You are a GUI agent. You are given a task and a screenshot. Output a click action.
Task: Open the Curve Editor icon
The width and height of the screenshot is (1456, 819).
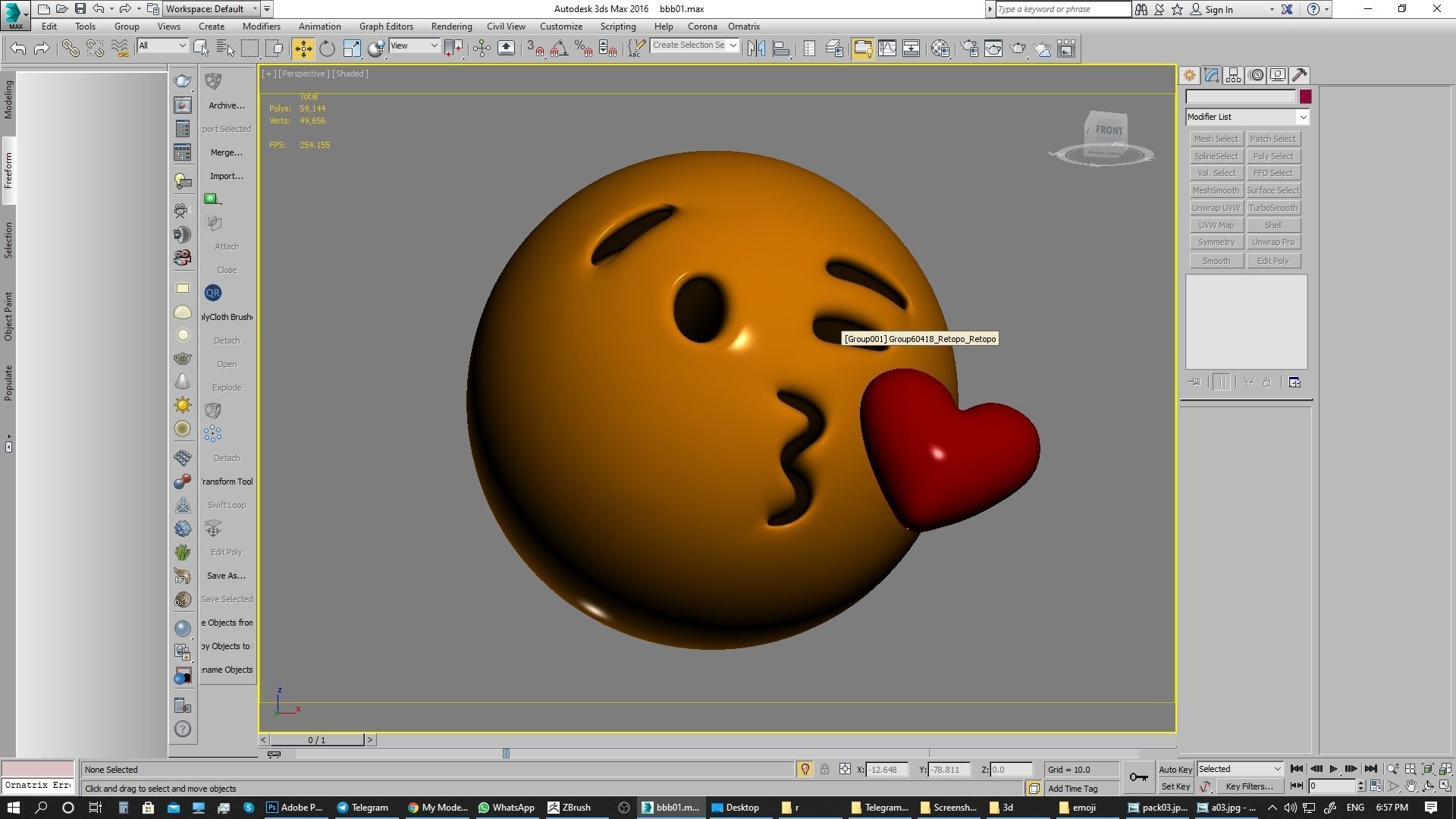coord(886,49)
